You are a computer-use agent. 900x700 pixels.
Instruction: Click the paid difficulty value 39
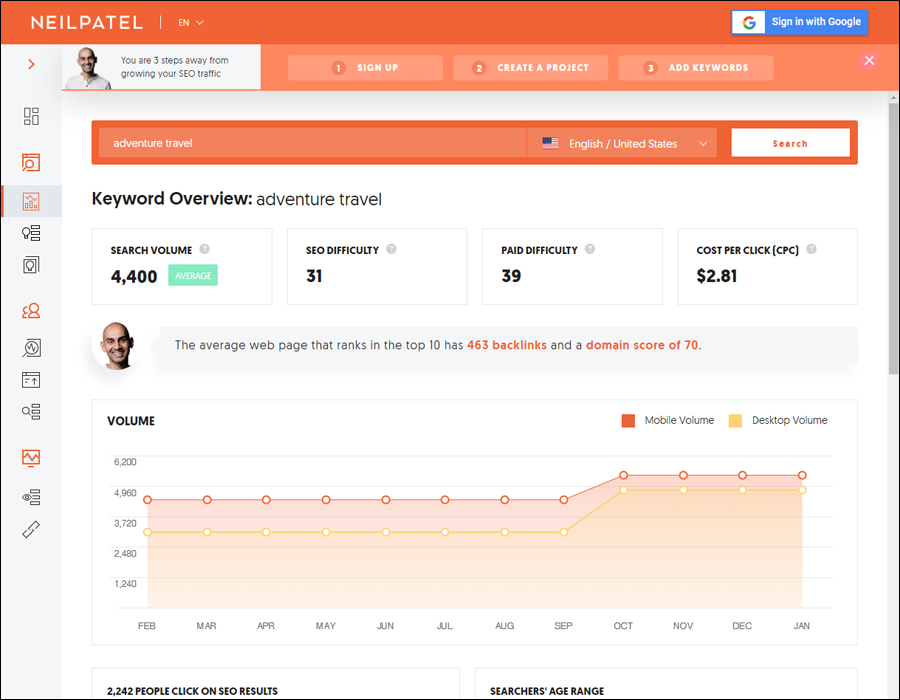511,276
